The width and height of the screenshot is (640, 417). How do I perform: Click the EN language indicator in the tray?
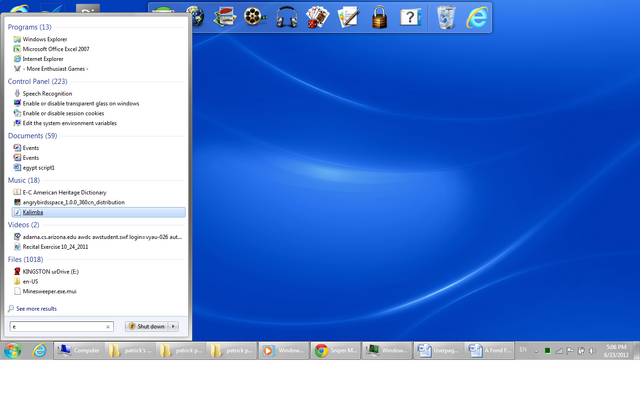point(523,350)
